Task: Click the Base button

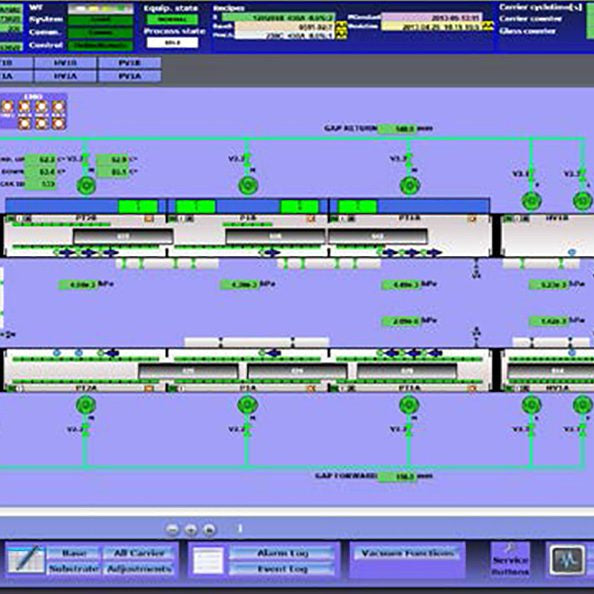Action: pos(74,553)
